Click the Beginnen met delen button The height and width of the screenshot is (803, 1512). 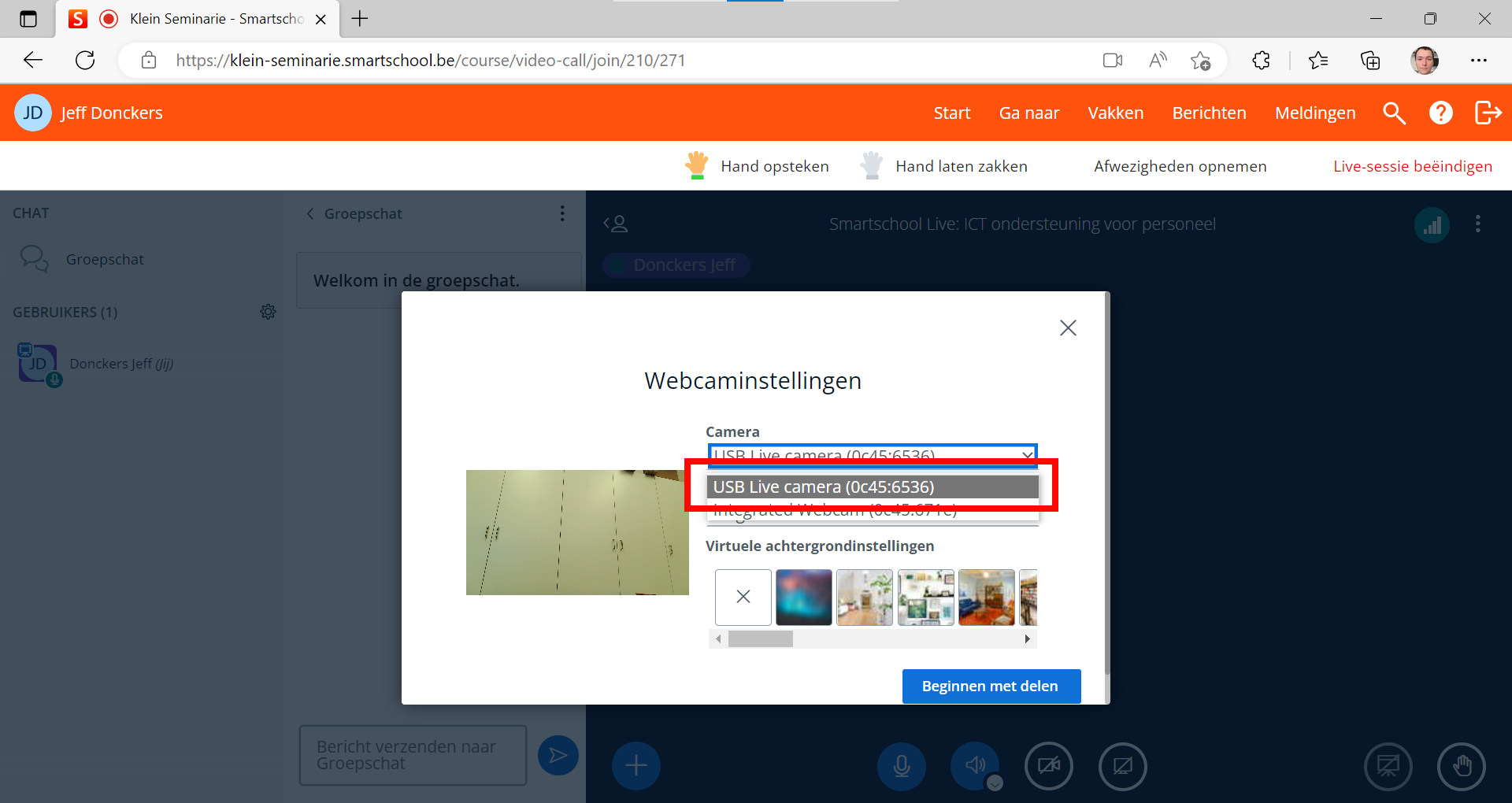point(991,686)
